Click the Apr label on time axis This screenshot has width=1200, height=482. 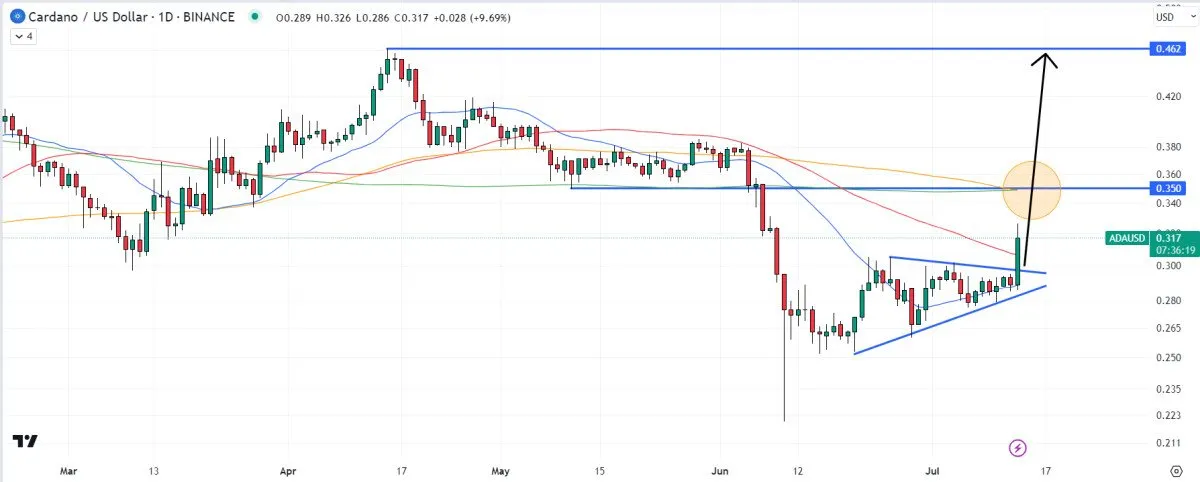[288, 469]
